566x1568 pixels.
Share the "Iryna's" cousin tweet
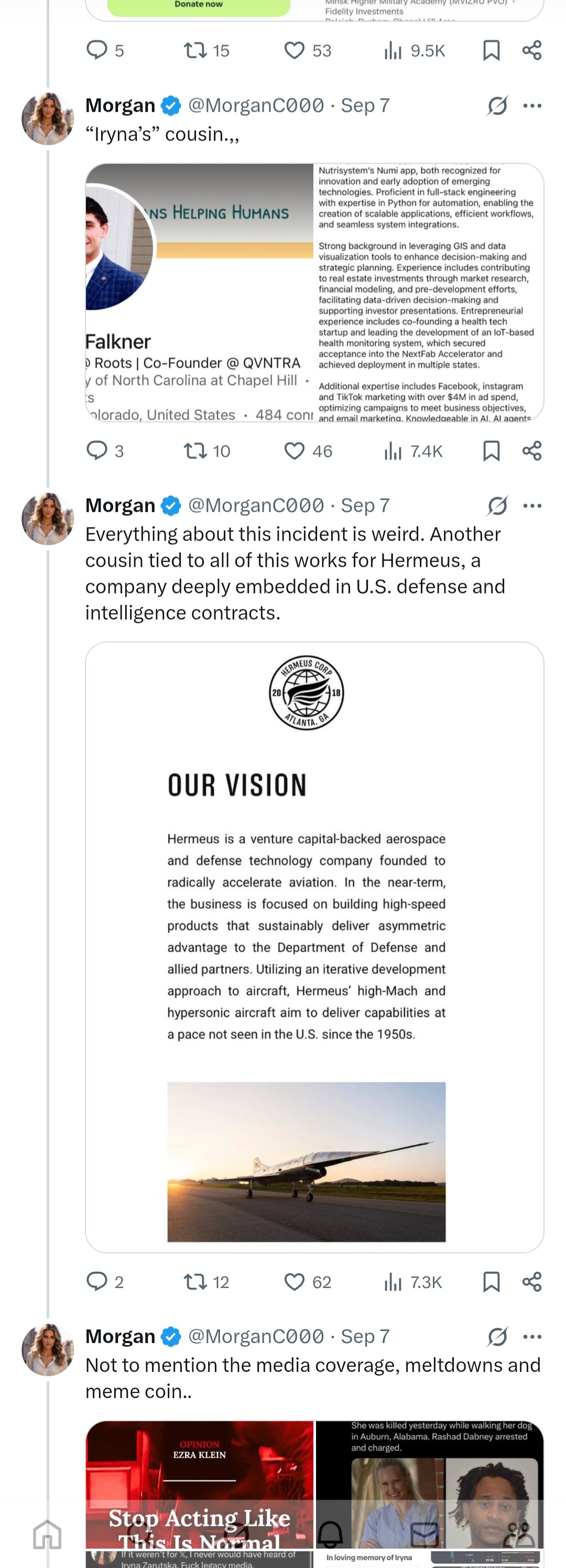[531, 450]
